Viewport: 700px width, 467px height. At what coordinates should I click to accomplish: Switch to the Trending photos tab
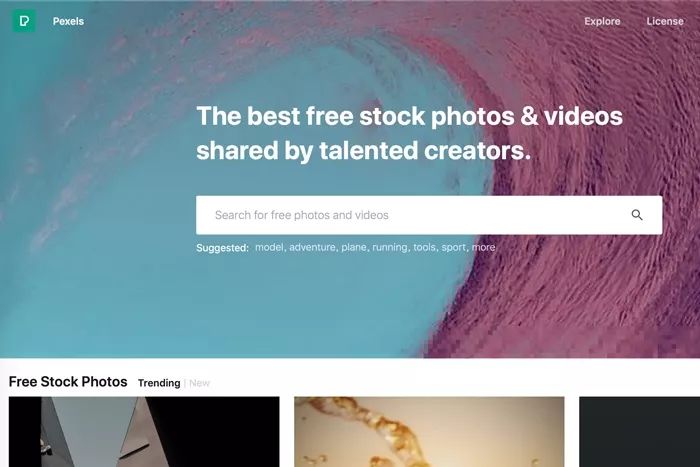pos(159,383)
